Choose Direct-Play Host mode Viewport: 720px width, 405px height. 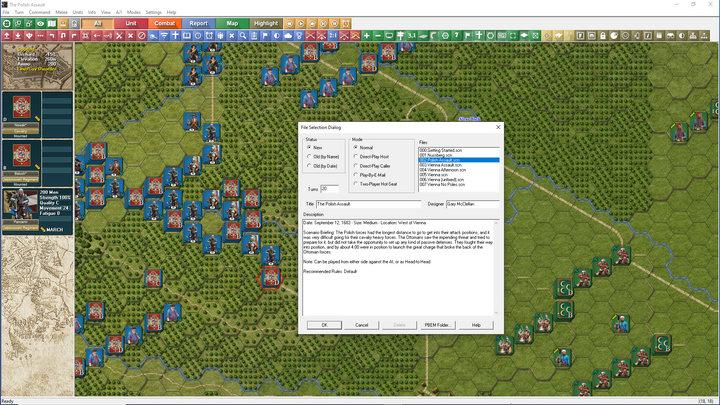pyautogui.click(x=355, y=157)
